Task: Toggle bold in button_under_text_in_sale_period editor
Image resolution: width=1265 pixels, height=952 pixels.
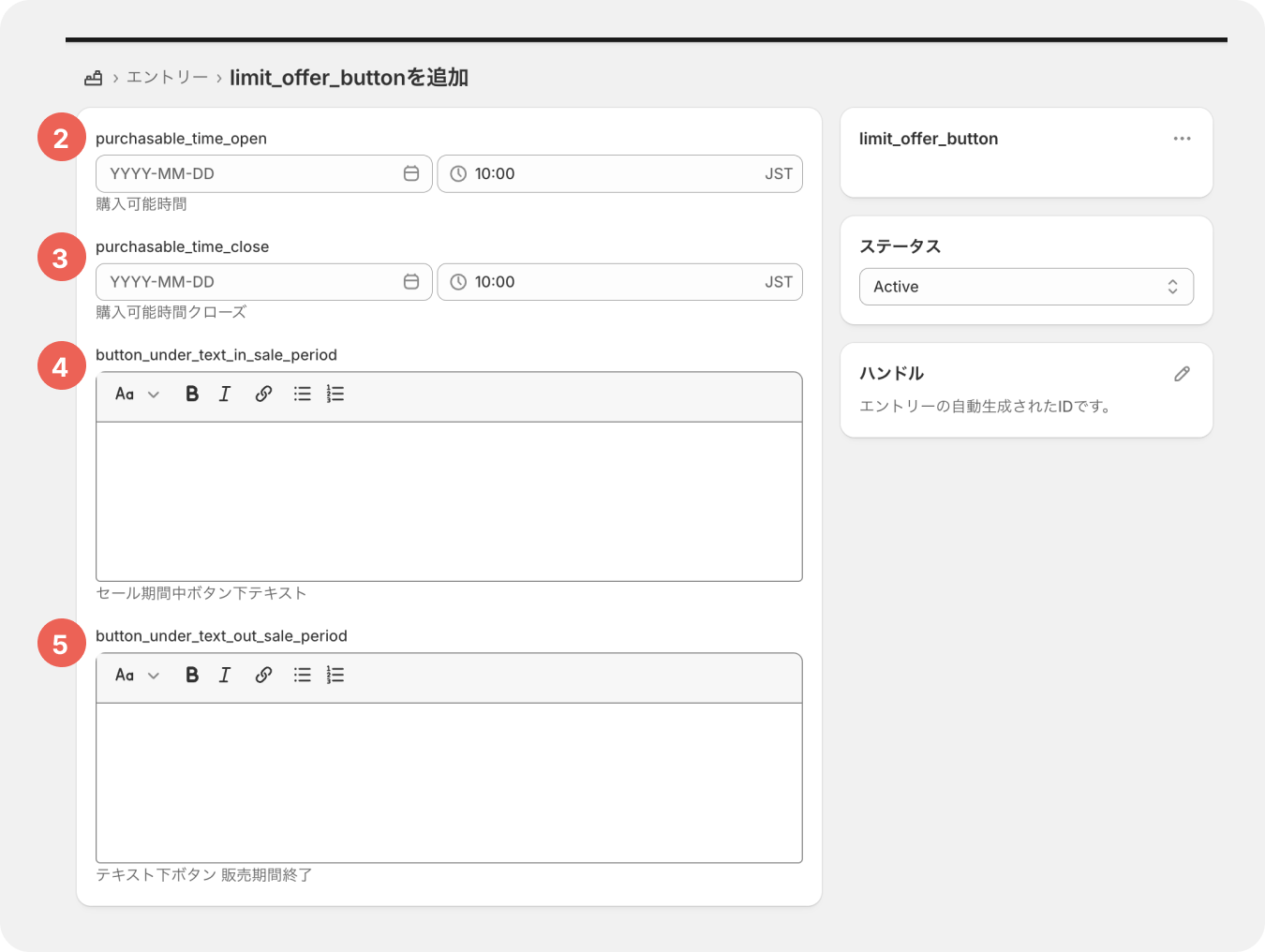Action: pyautogui.click(x=192, y=394)
